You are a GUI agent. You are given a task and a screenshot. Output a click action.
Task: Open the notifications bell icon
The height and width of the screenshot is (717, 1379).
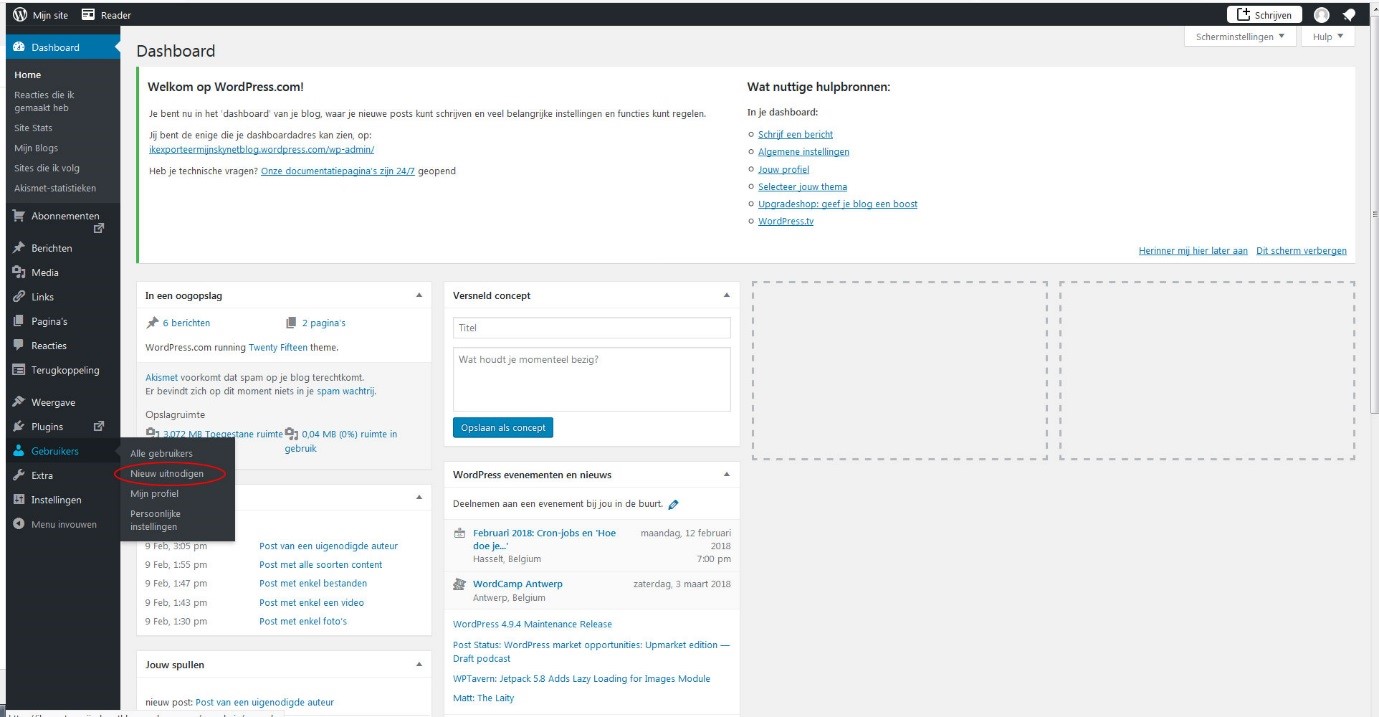1349,14
